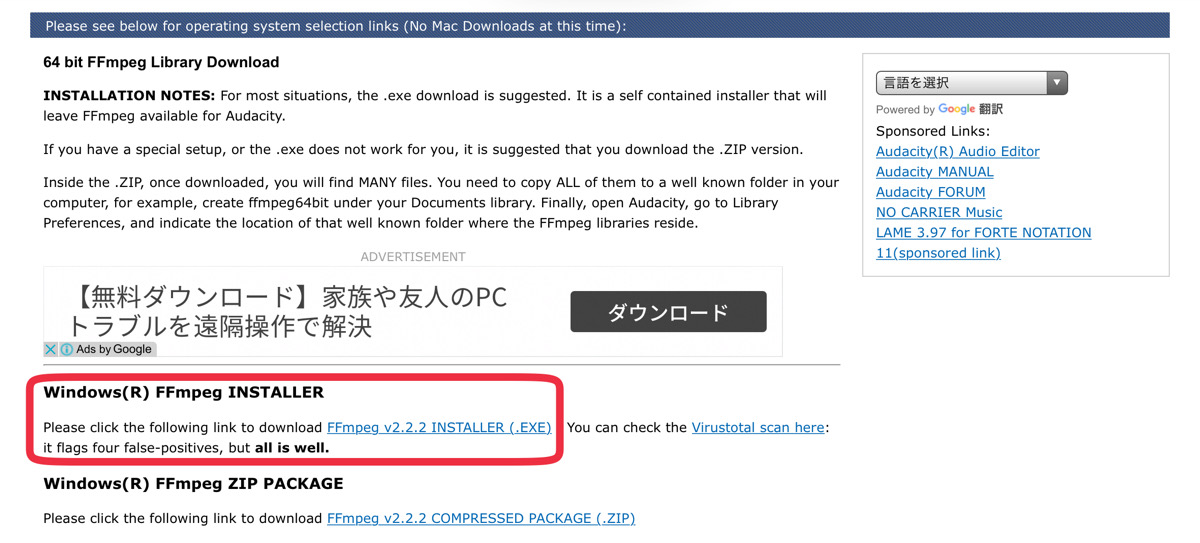The image size is (1200, 543).
Task: Download FFmpeg v2.2.2 COMPRESSED PACKAGE (.ZIP)
Action: 481,518
